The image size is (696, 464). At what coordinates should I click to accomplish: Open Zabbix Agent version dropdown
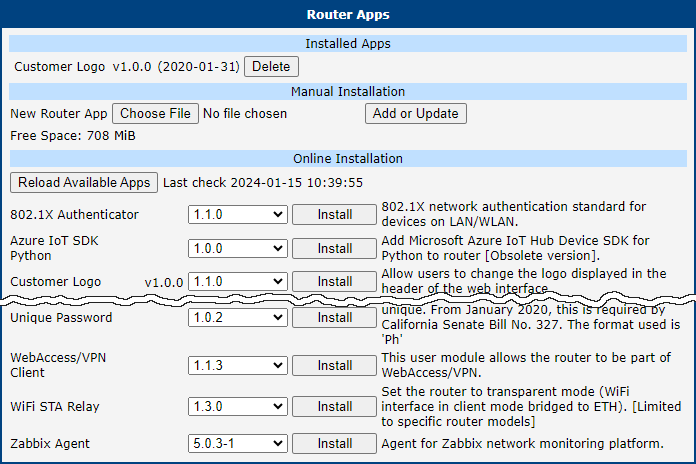point(237,444)
